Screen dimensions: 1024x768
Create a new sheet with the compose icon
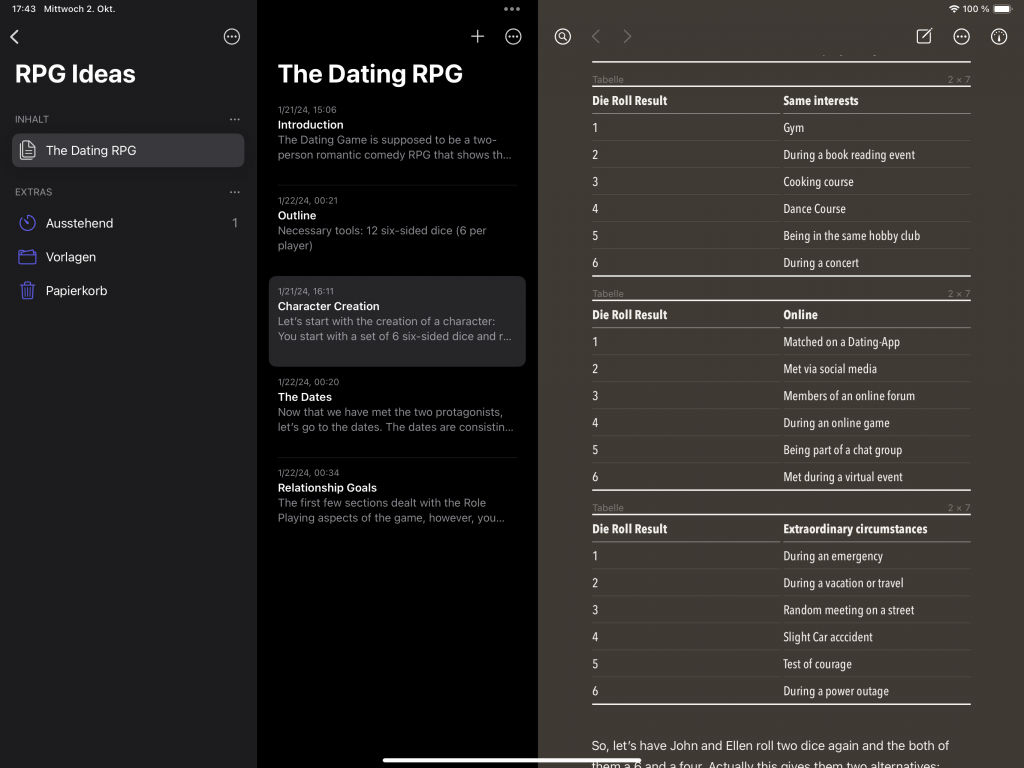coord(924,37)
